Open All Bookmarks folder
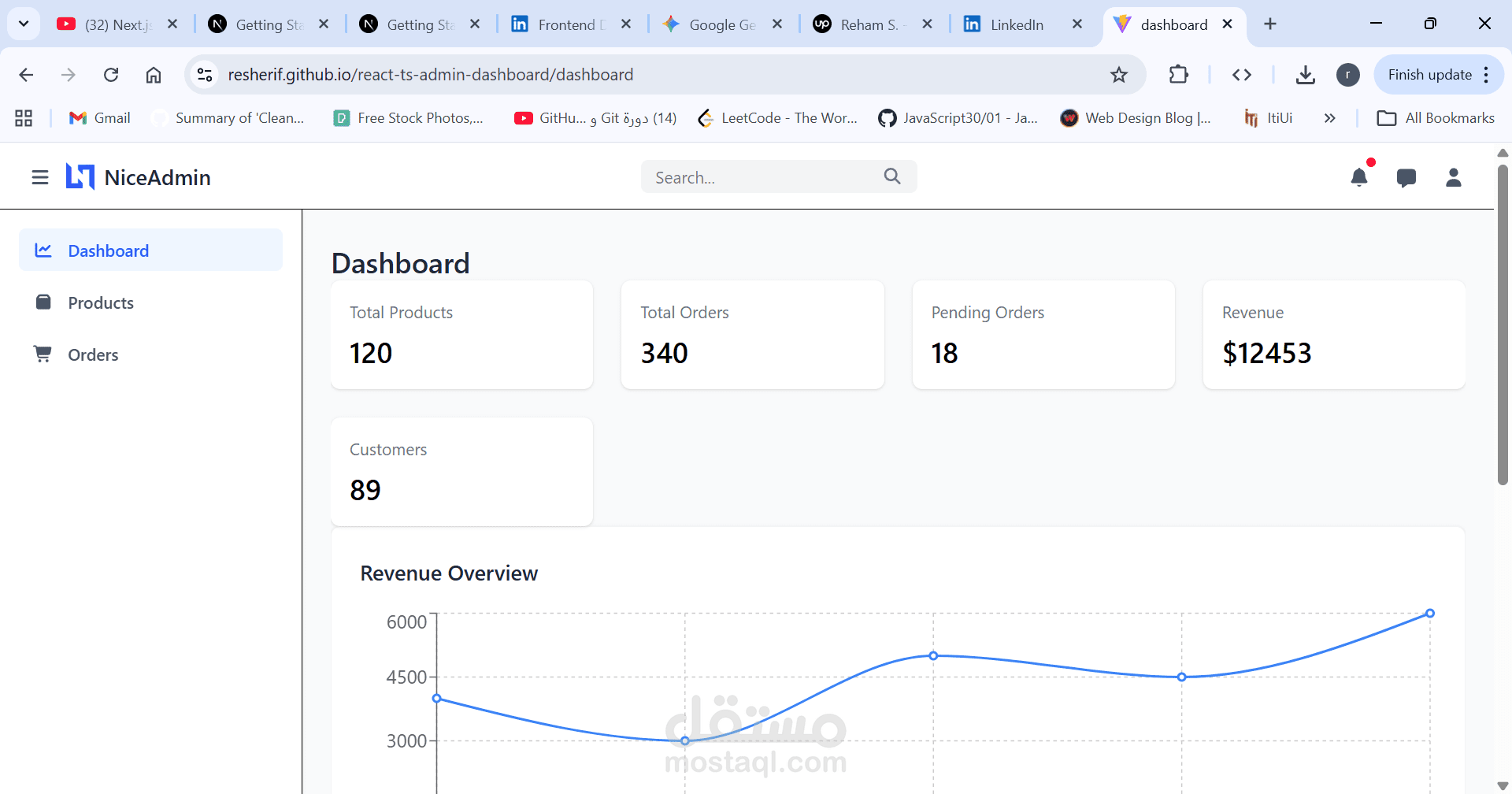Screen dimensions: 1512x794 (1436, 118)
